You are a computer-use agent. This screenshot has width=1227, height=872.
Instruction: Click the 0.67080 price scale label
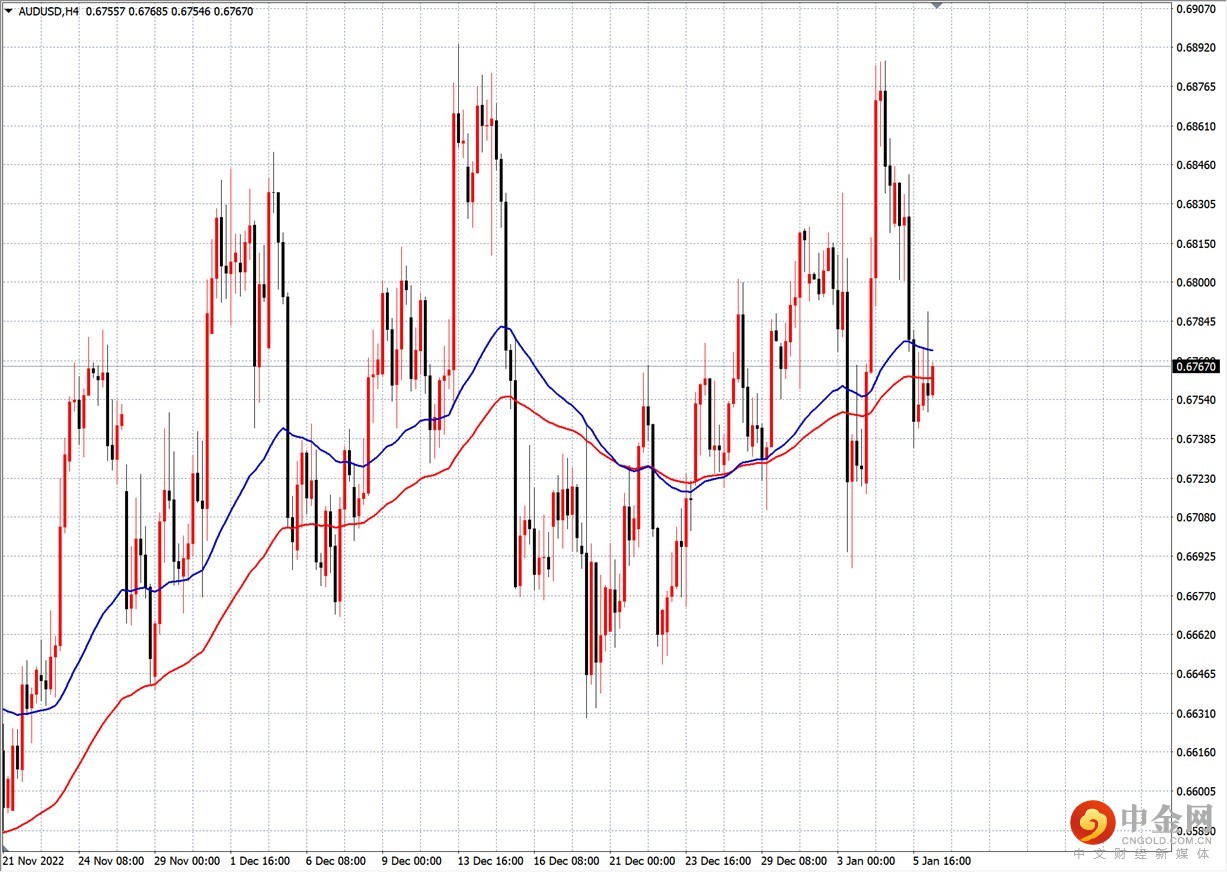pyautogui.click(x=1195, y=517)
